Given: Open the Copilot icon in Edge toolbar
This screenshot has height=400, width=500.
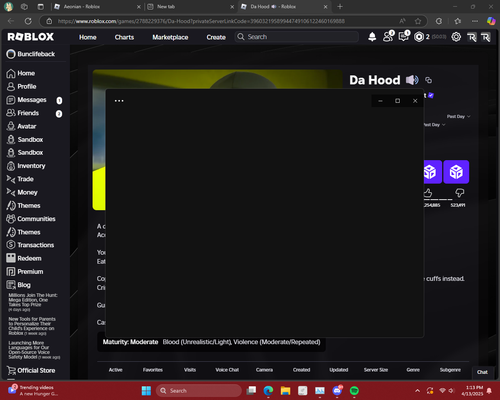Looking at the screenshot, I should [x=491, y=21].
